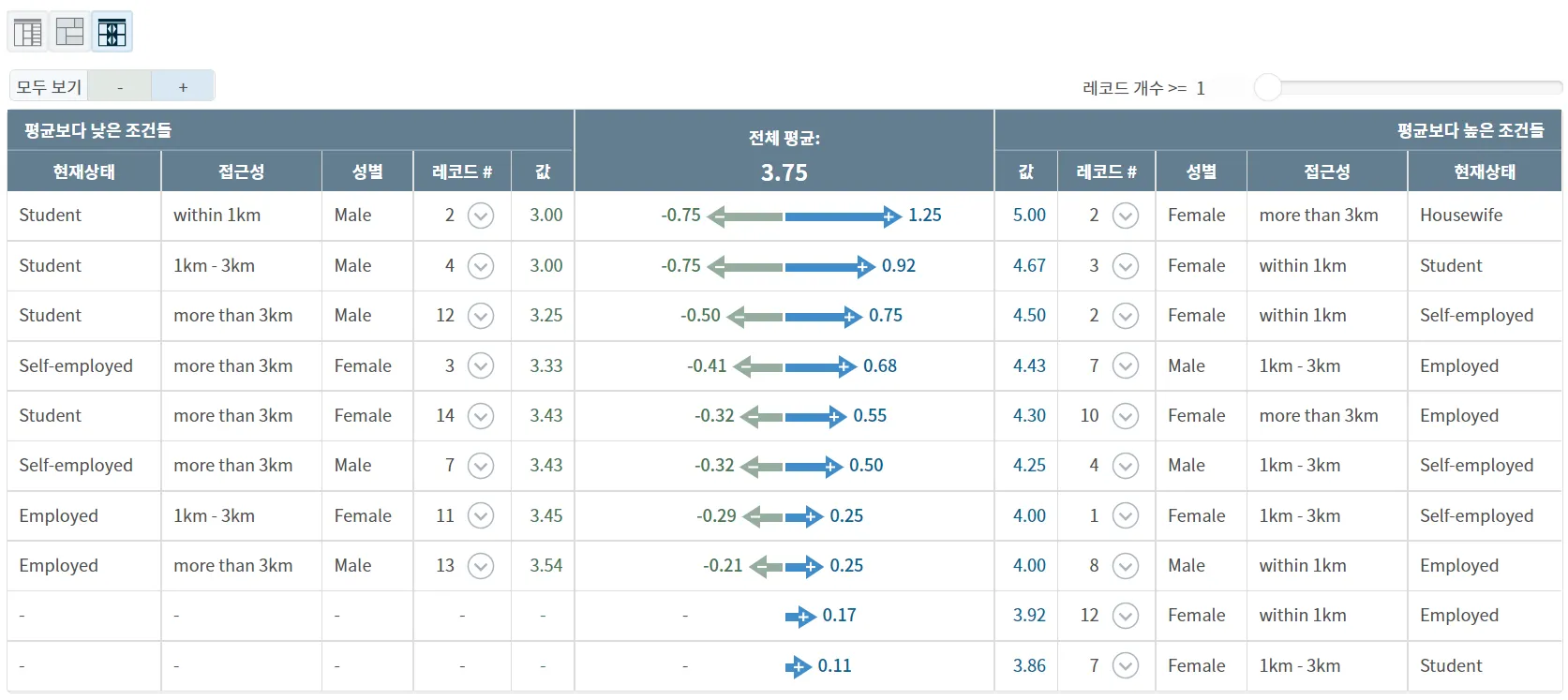Click the right 성별 column header
The image size is (1568, 700).
pyautogui.click(x=1201, y=171)
